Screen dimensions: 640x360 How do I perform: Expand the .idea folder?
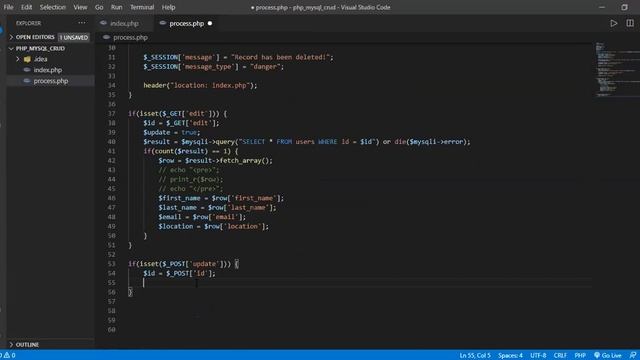tap(18, 59)
